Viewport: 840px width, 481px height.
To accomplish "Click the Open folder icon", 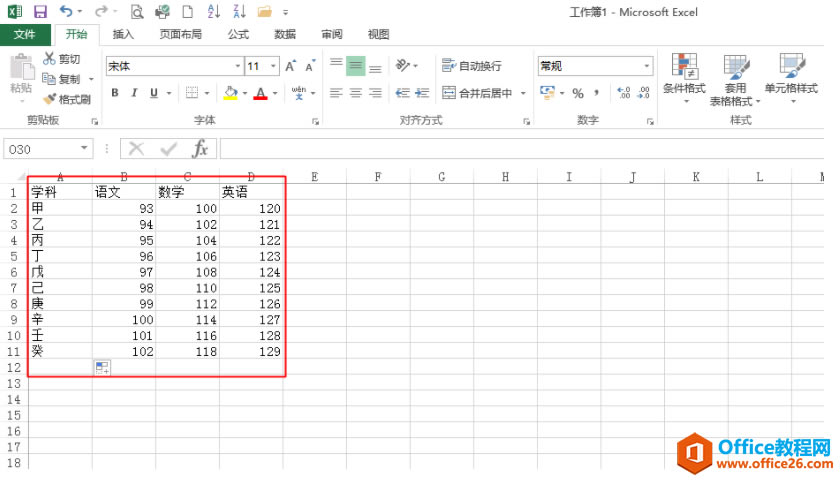I will [265, 11].
